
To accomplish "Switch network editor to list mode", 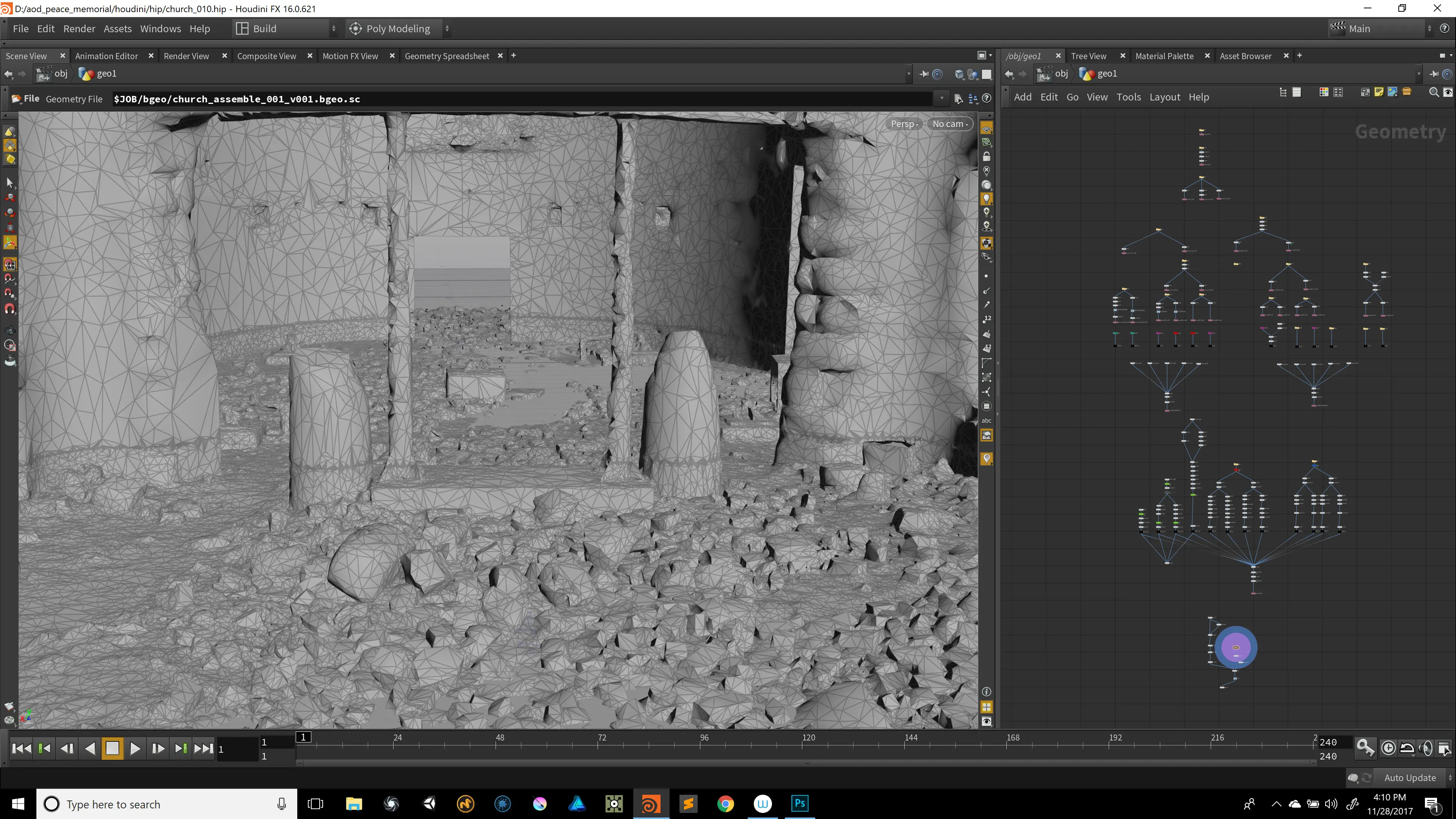I will (x=1297, y=92).
